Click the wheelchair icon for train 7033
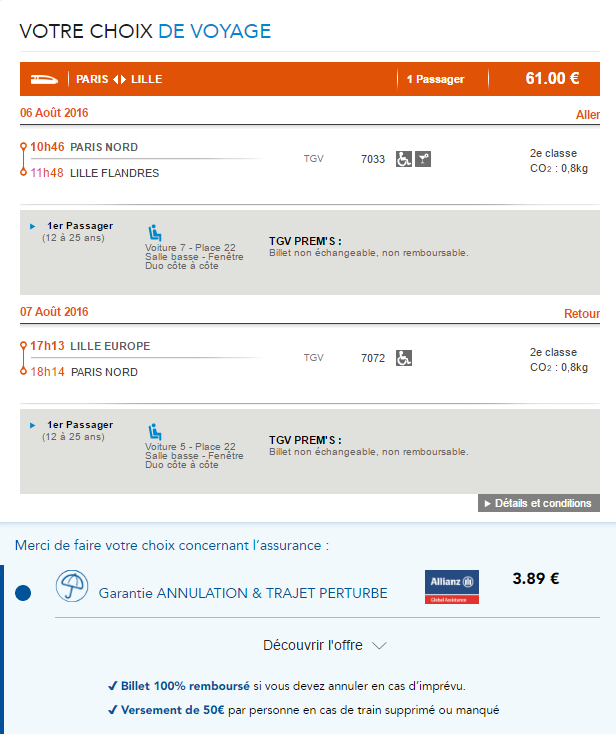The image size is (616, 734). (x=403, y=159)
